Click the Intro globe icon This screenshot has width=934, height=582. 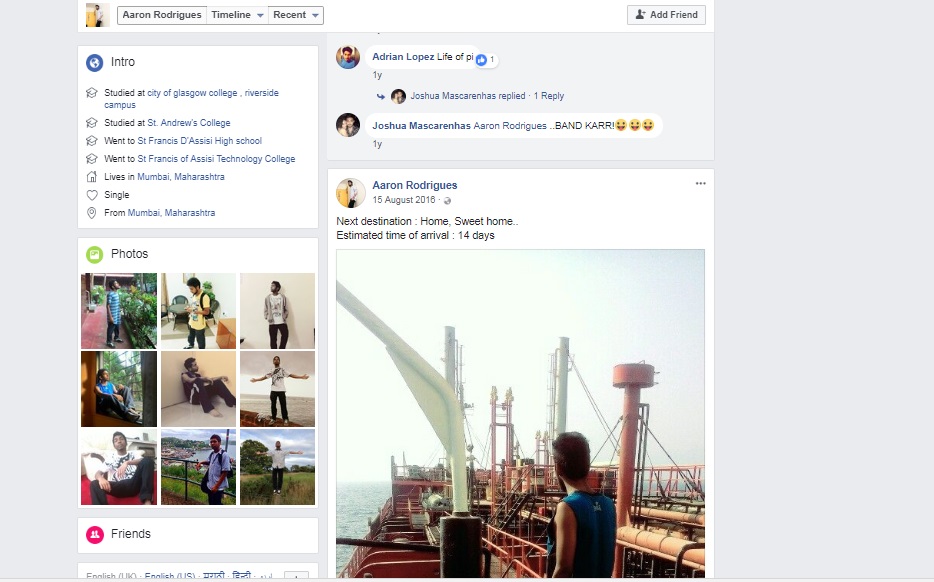click(x=95, y=62)
